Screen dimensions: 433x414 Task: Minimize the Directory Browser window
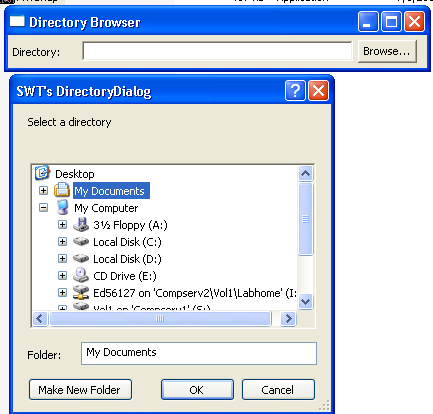click(x=368, y=22)
